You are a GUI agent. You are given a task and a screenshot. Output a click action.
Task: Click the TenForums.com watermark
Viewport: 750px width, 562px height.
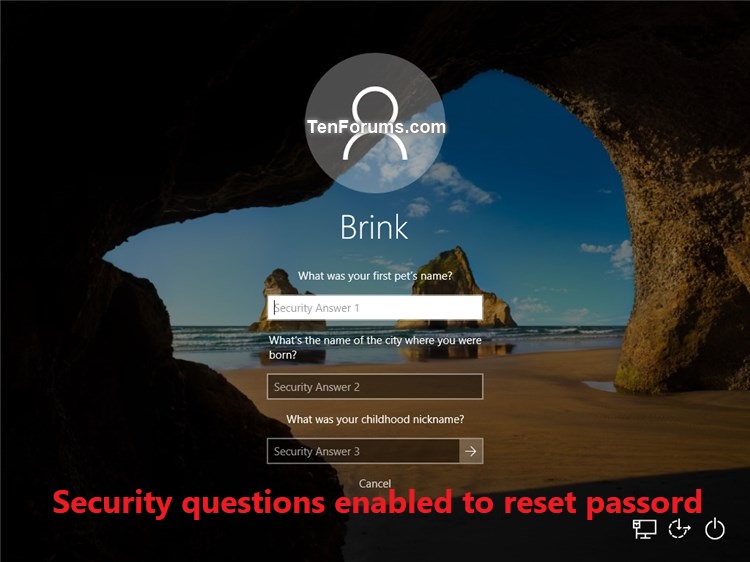(x=376, y=127)
